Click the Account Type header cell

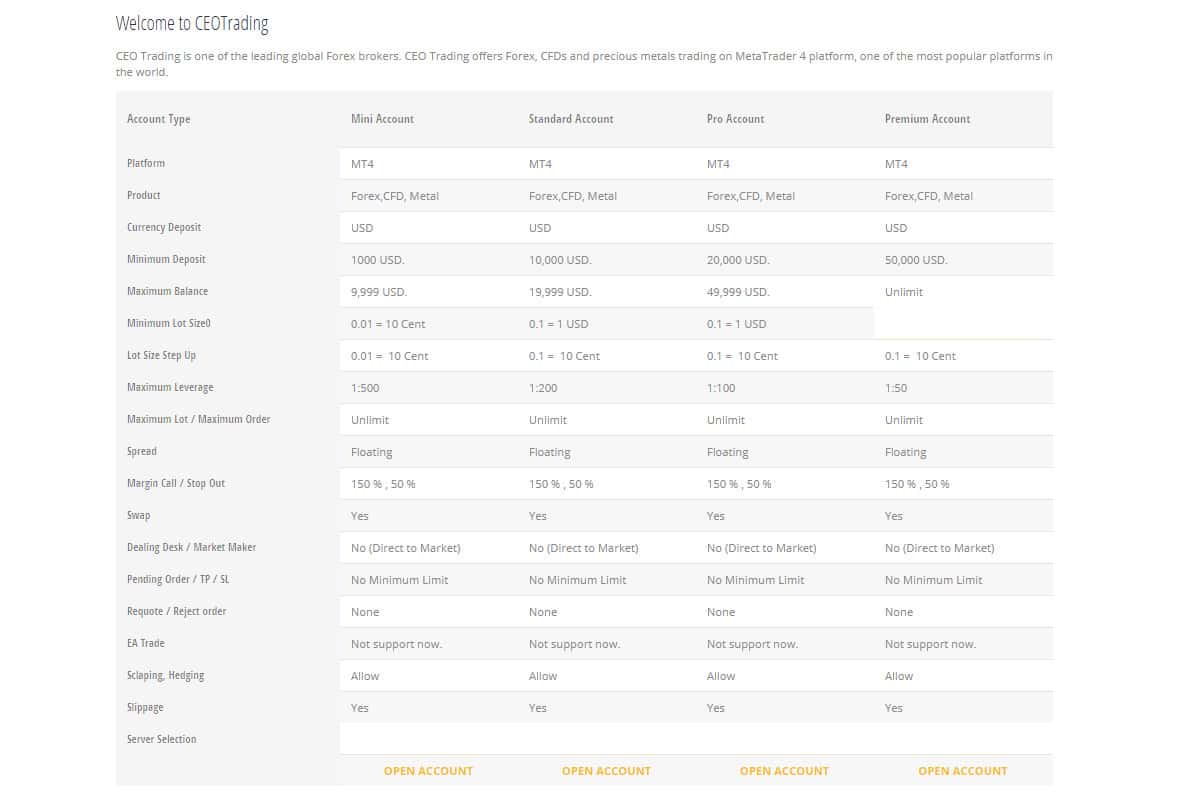point(158,119)
